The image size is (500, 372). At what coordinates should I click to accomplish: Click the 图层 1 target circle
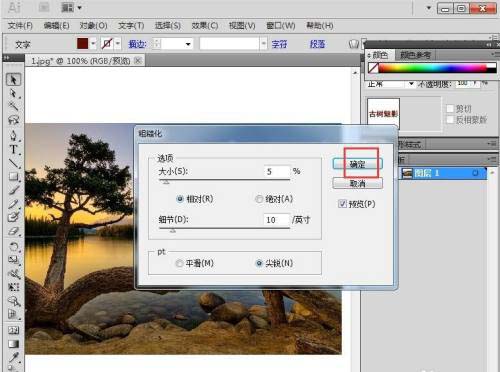tap(475, 173)
